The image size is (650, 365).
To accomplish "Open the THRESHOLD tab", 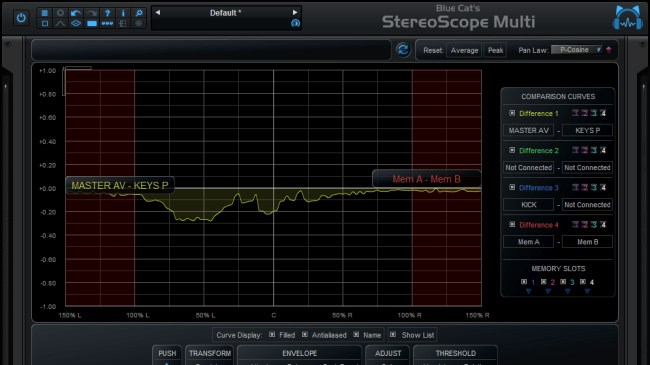I will [456, 354].
